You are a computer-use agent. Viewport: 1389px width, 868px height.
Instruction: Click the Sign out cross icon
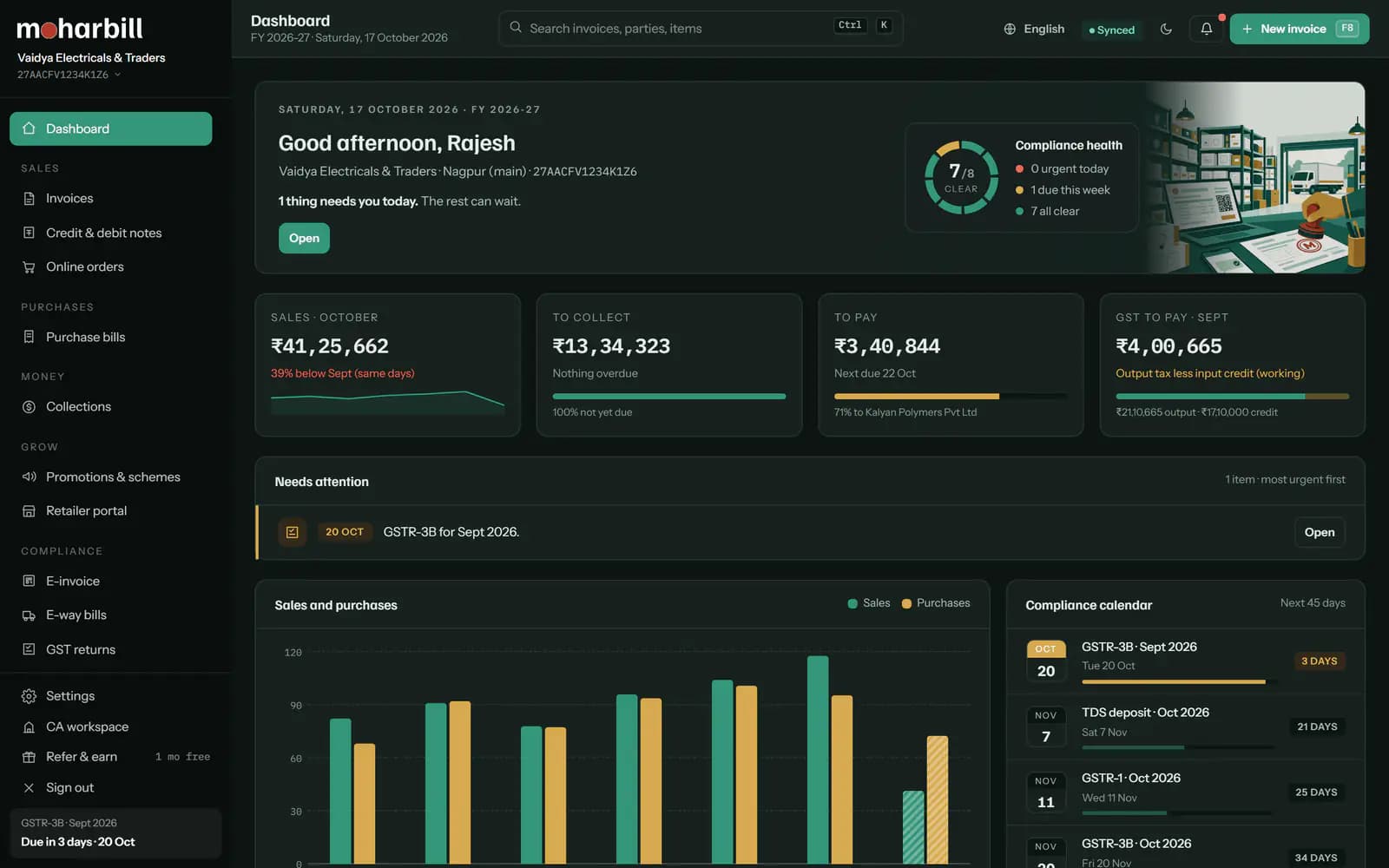pyautogui.click(x=29, y=787)
